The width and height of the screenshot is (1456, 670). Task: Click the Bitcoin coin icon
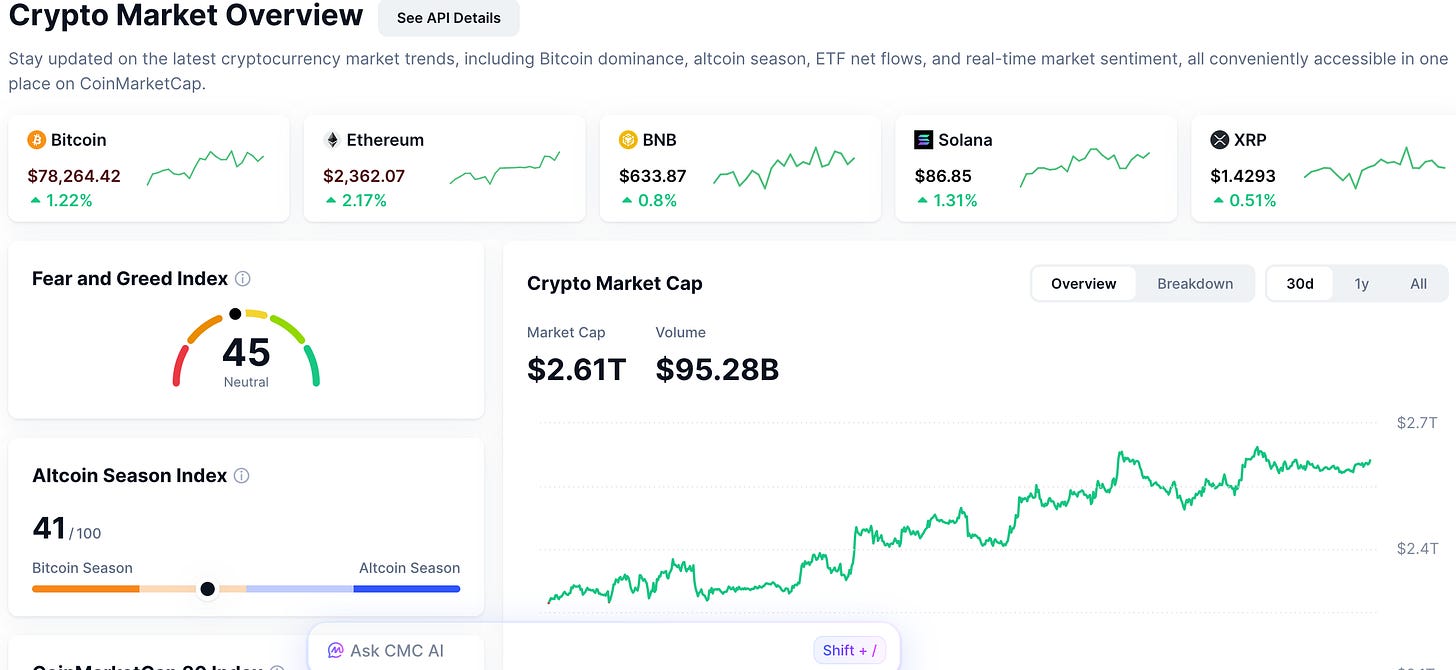37,140
